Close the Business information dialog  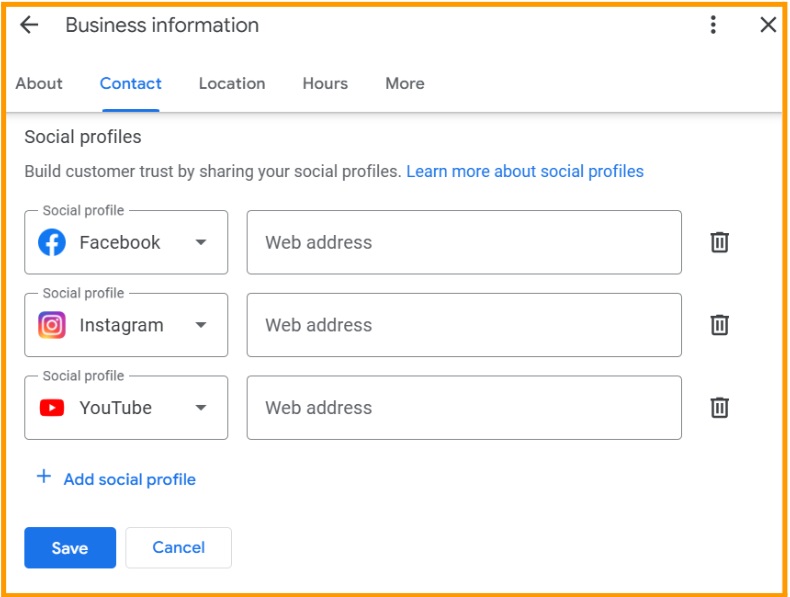[x=768, y=26]
